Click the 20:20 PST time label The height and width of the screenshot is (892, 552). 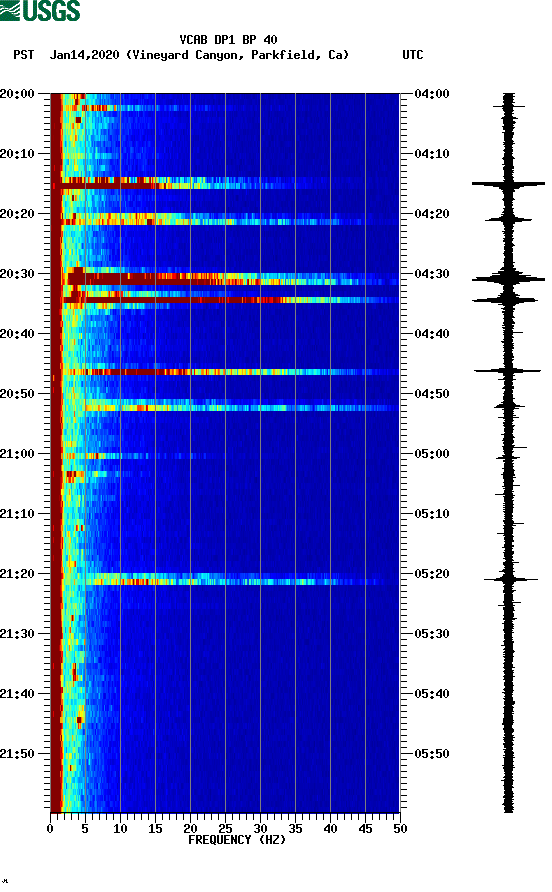coord(17,214)
